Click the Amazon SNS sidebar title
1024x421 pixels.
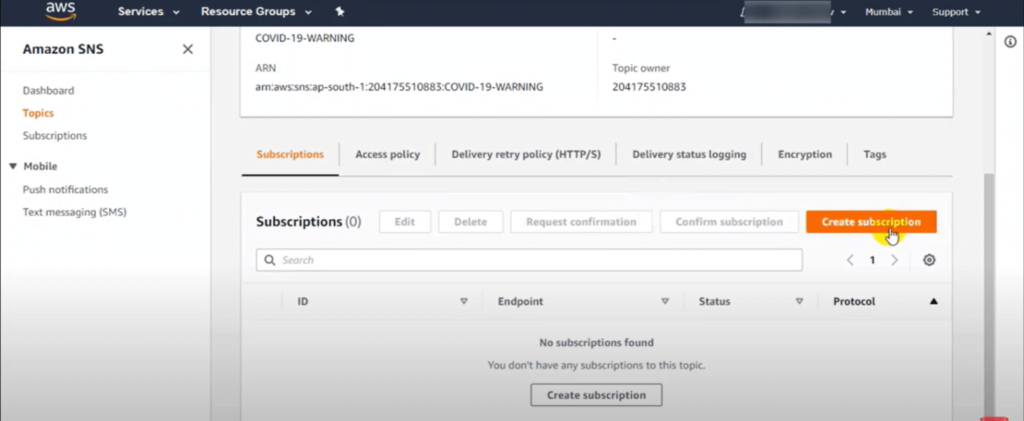coord(63,50)
